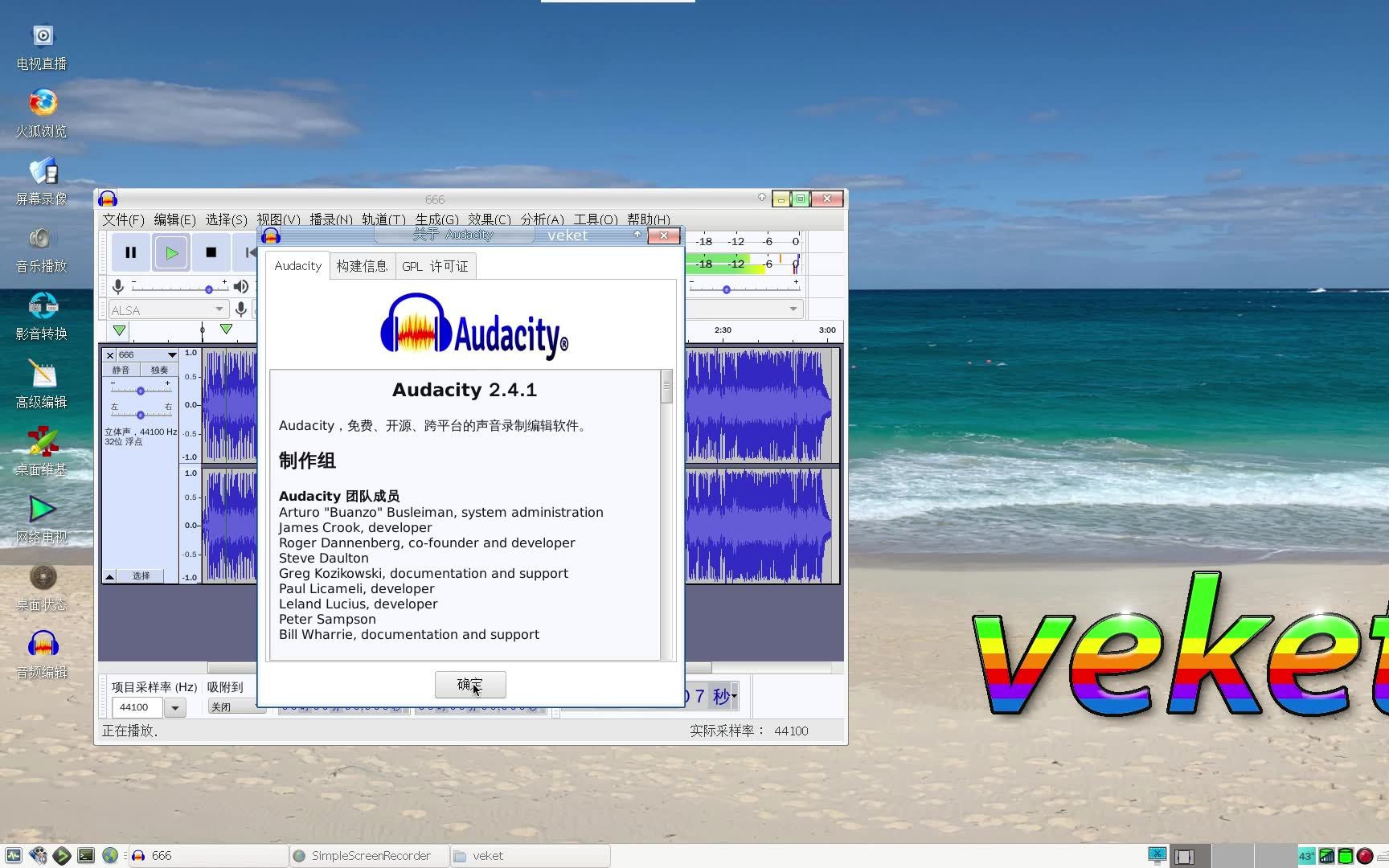The width and height of the screenshot is (1389, 868).
Task: Click the track left-right pan slider knob
Action: click(141, 415)
